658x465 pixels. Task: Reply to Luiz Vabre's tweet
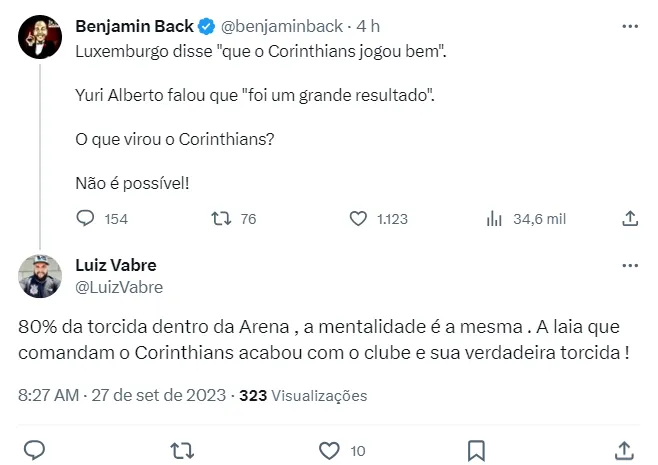coord(34,448)
